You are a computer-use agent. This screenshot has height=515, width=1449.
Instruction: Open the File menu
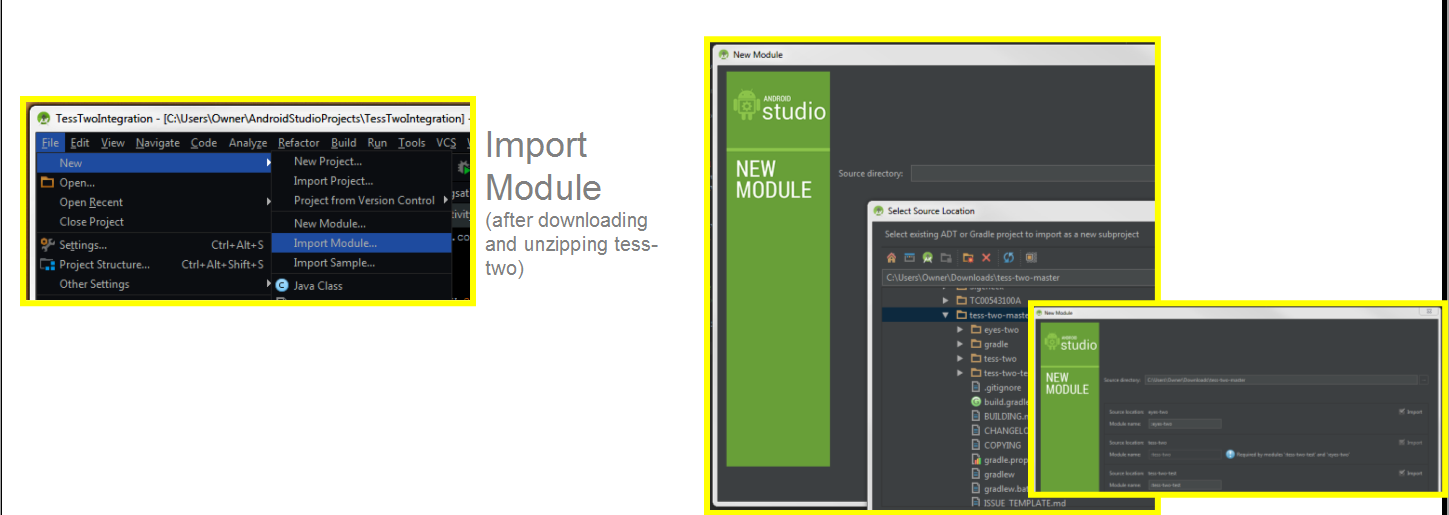click(x=50, y=143)
